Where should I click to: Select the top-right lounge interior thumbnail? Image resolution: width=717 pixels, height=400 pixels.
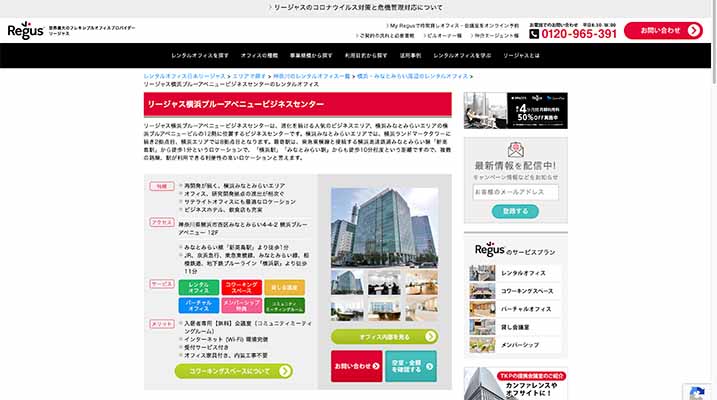[422, 282]
